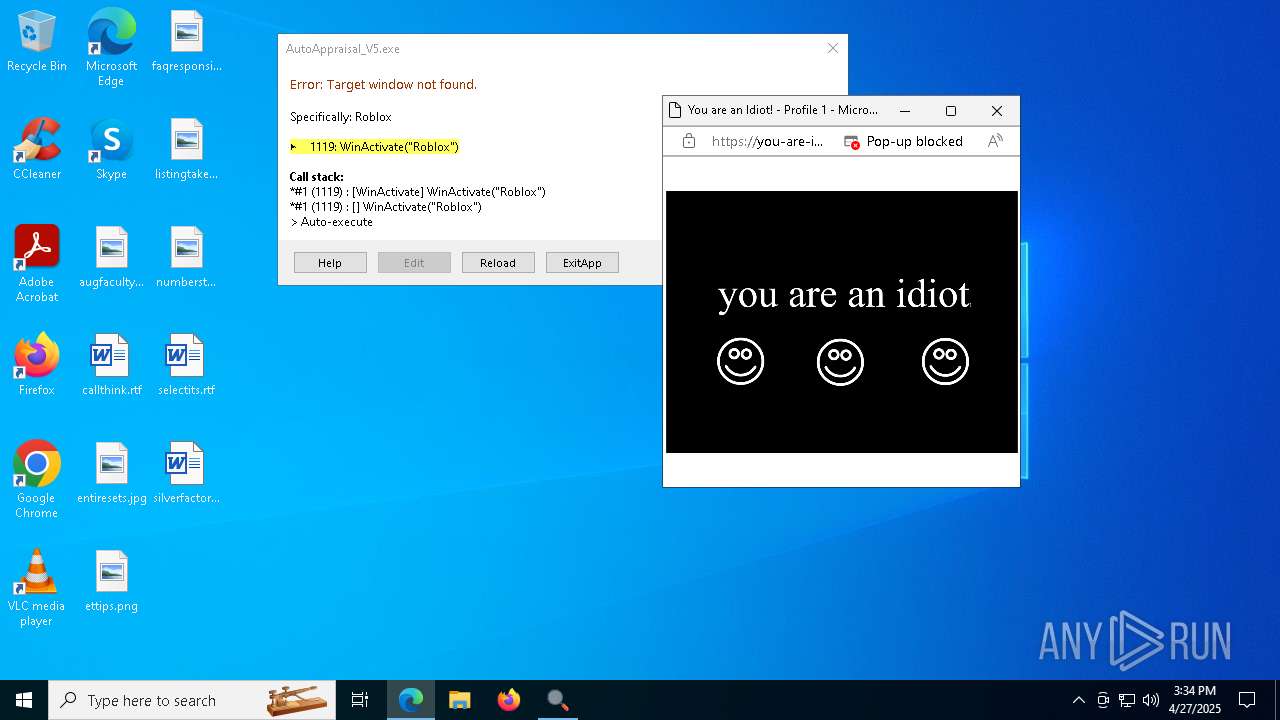1280x720 pixels.
Task: View site info via the lock icon
Action: [x=689, y=142]
